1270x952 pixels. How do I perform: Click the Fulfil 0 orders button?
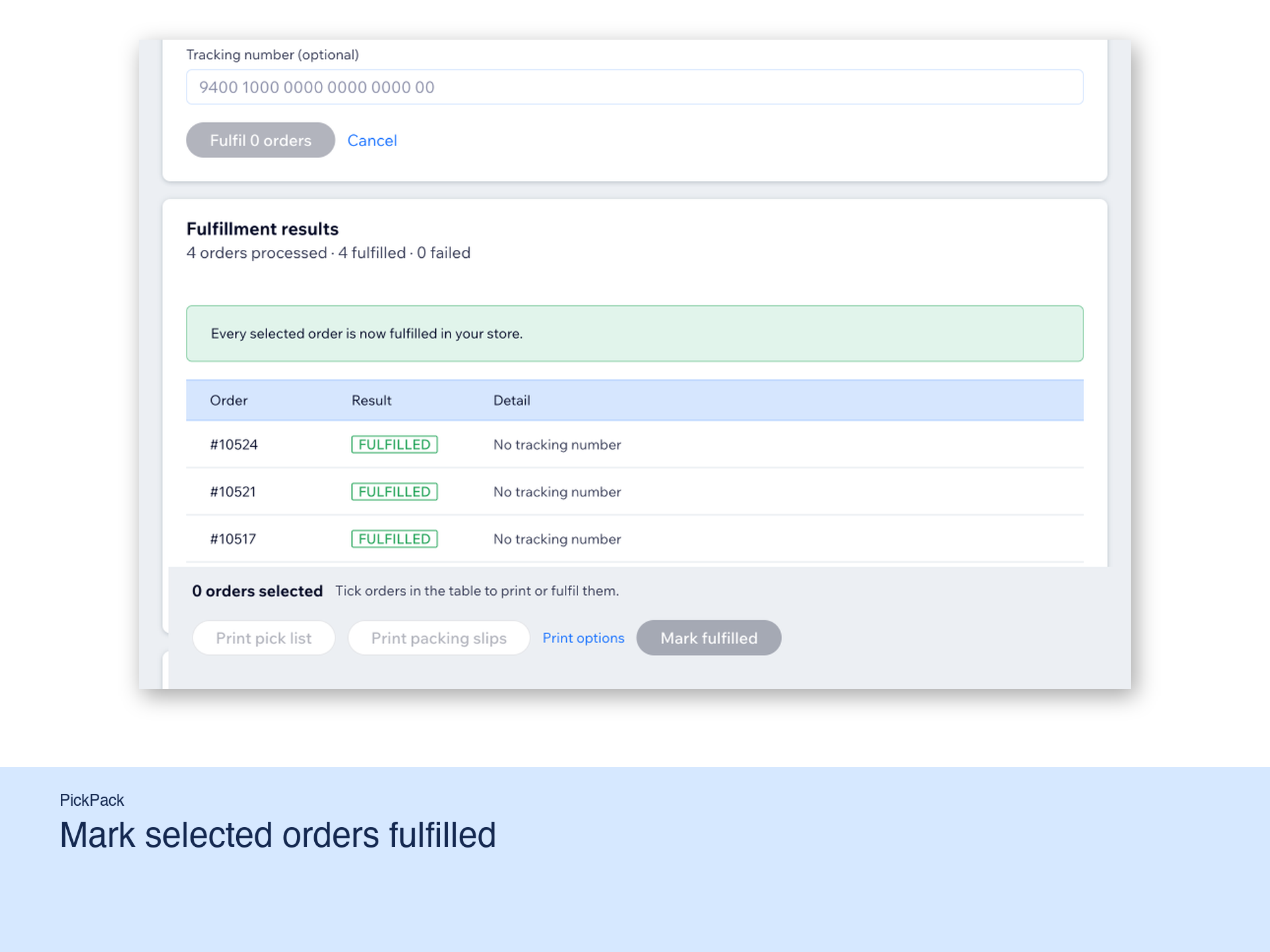(261, 140)
